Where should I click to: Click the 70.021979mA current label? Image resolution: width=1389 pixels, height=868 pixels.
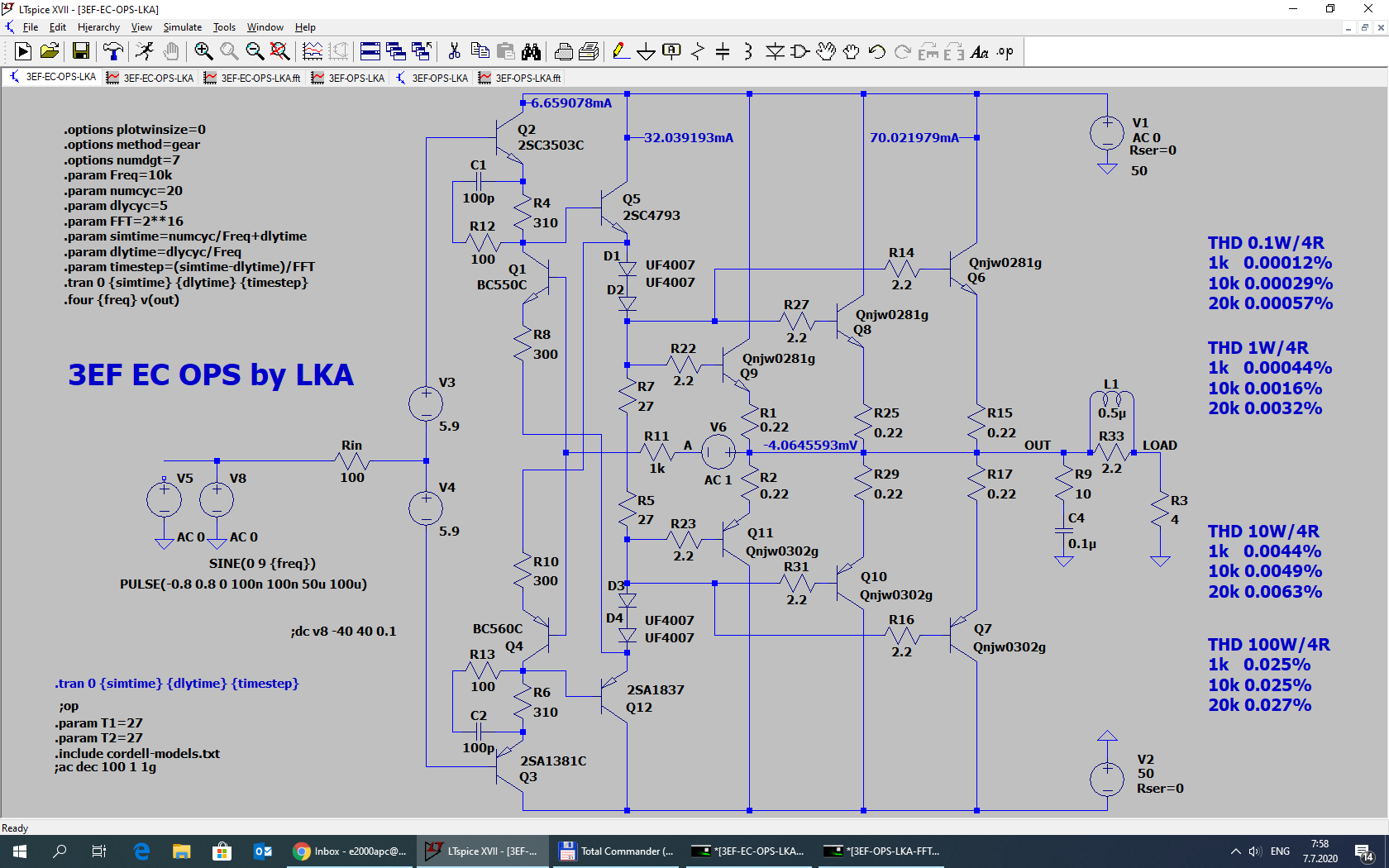[914, 138]
